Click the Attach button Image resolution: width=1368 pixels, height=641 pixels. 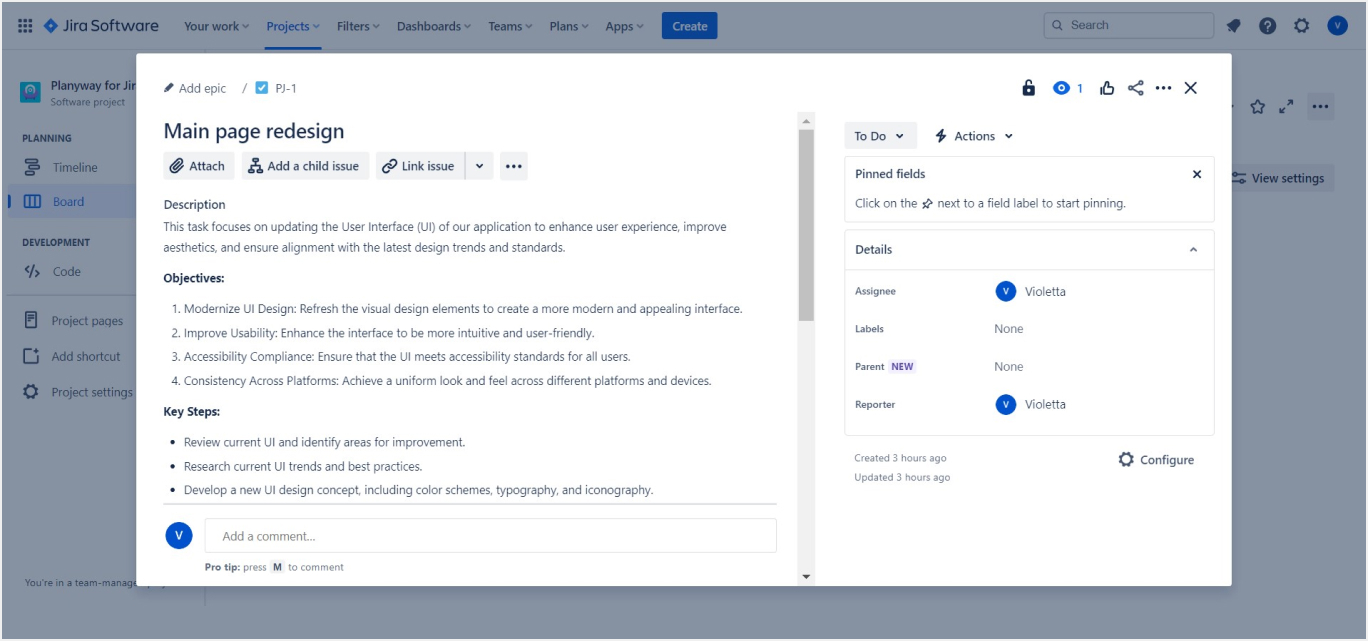(x=198, y=166)
